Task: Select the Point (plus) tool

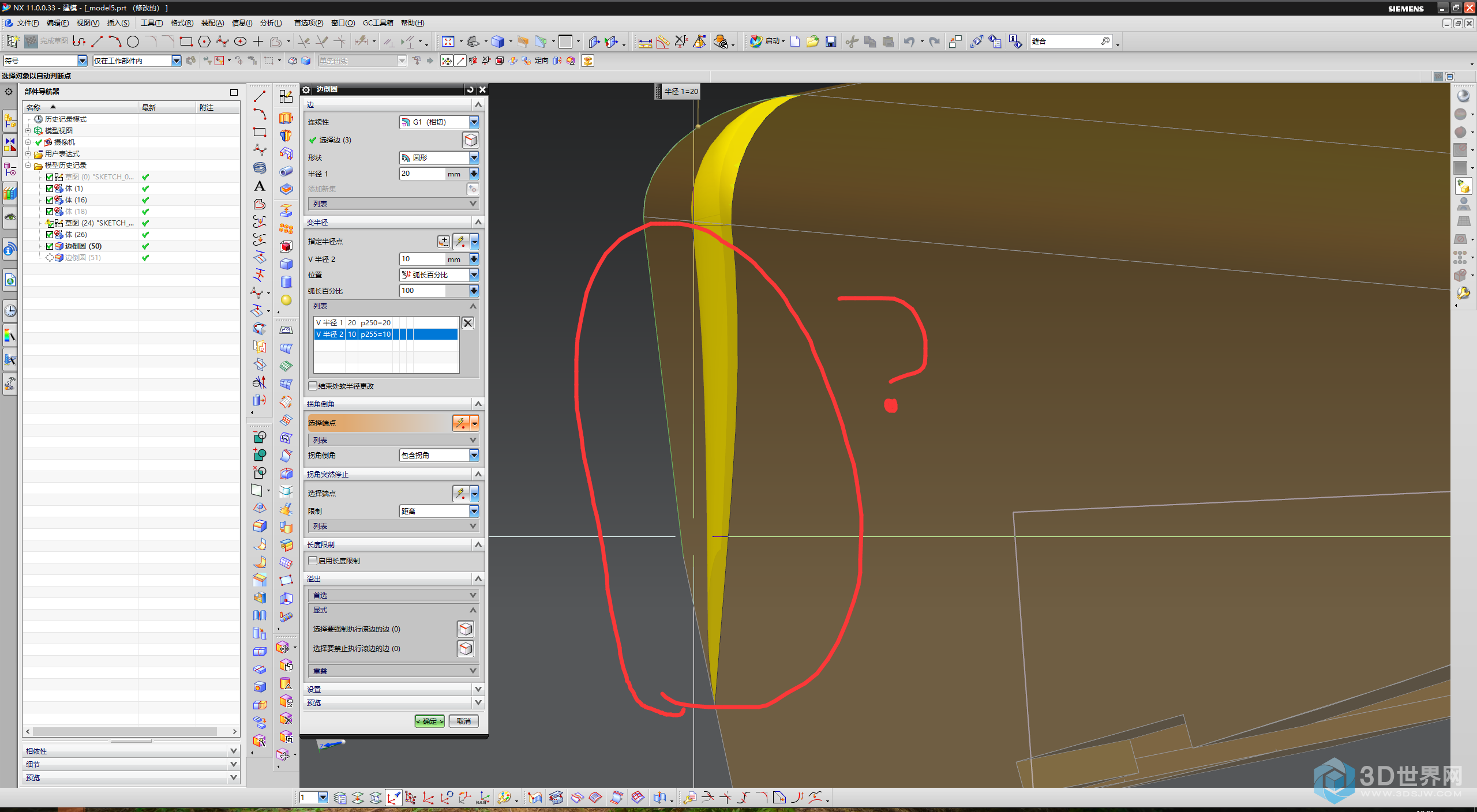Action: coord(258,42)
